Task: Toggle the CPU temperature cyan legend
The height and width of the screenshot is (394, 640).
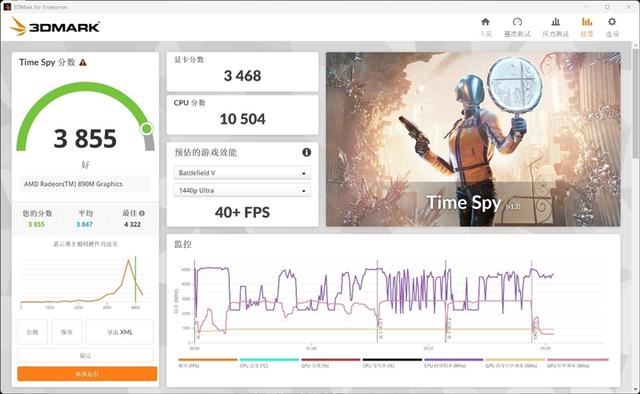Action: pyautogui.click(x=269, y=363)
